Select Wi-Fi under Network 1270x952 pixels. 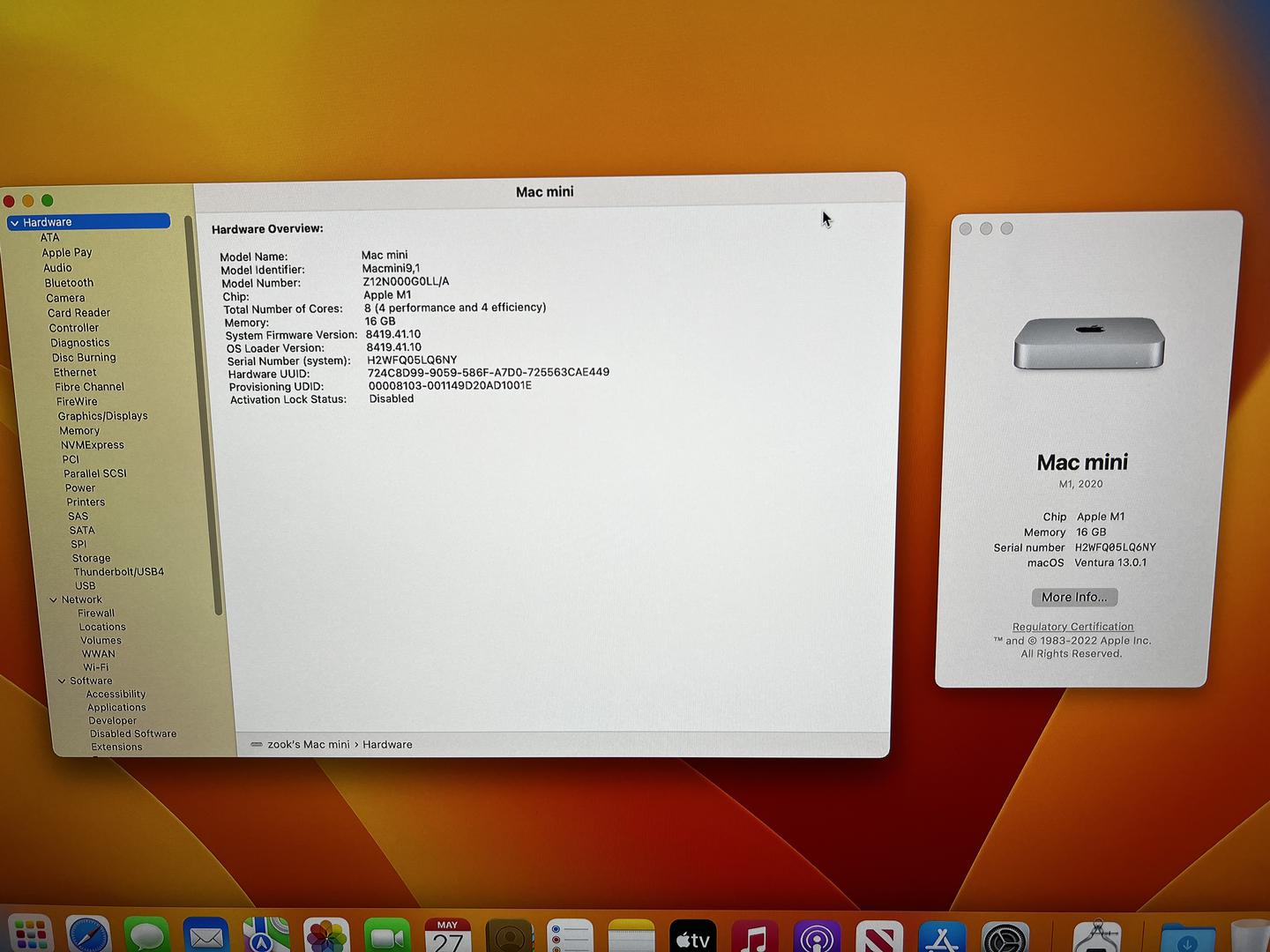(x=95, y=667)
